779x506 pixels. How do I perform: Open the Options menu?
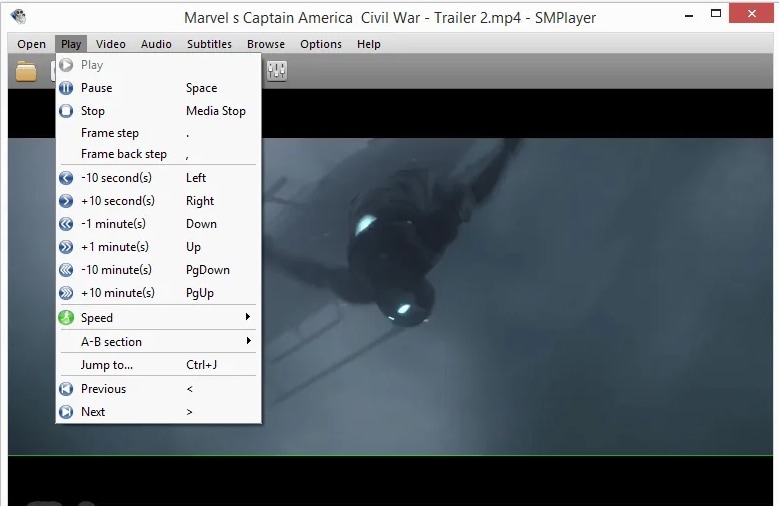(x=321, y=44)
